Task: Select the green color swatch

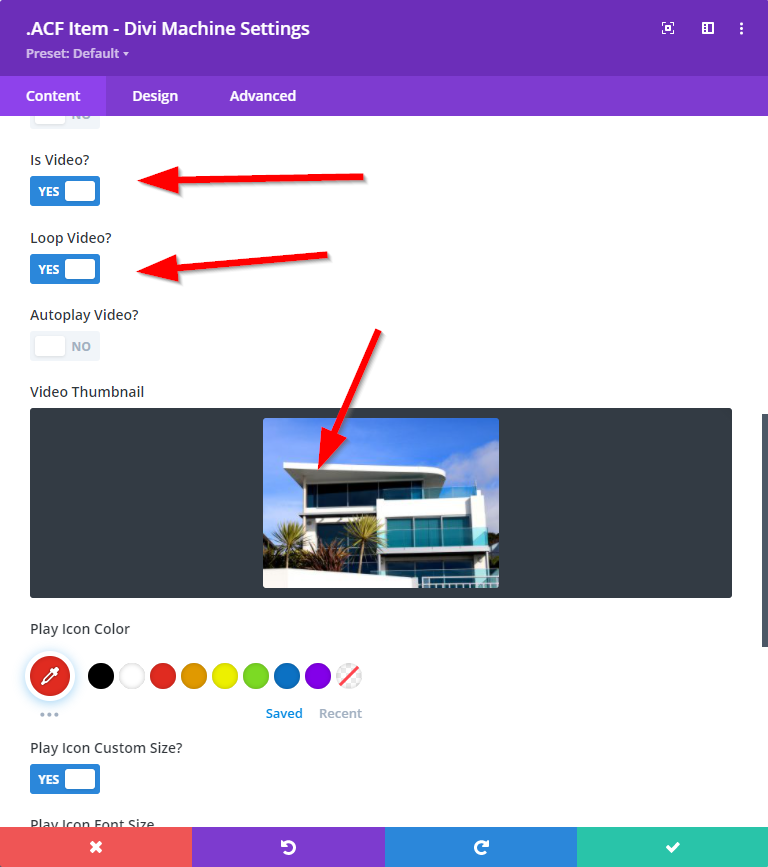Action: point(256,676)
